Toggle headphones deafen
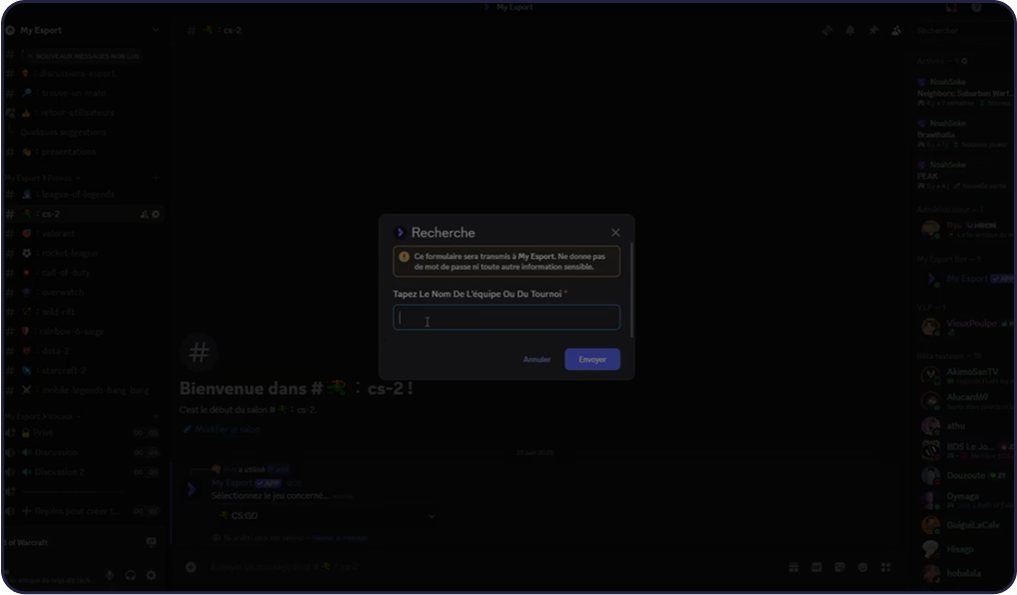The image size is (1017, 595). click(130, 576)
